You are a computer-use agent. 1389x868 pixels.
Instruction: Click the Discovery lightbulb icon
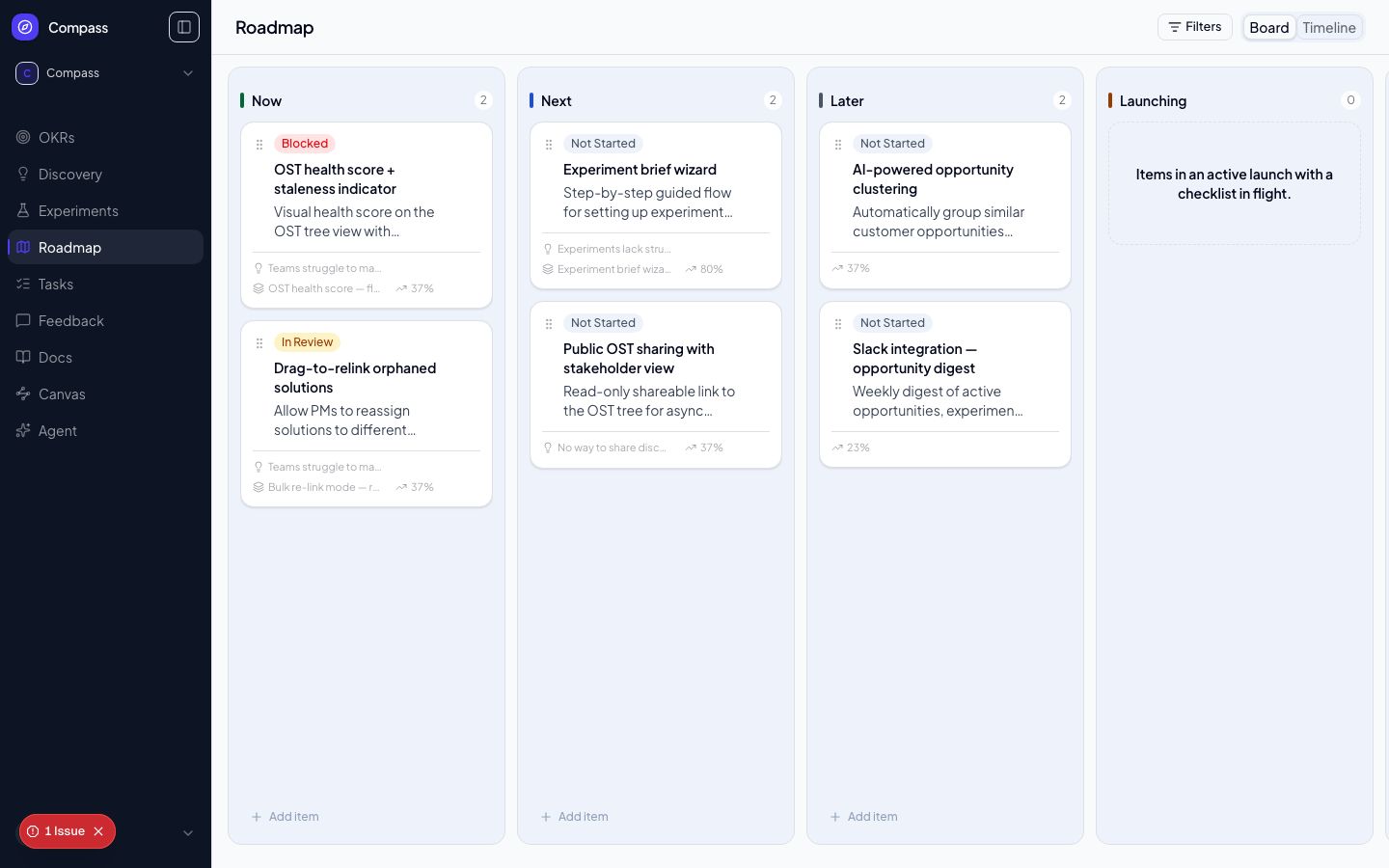pyautogui.click(x=23, y=174)
